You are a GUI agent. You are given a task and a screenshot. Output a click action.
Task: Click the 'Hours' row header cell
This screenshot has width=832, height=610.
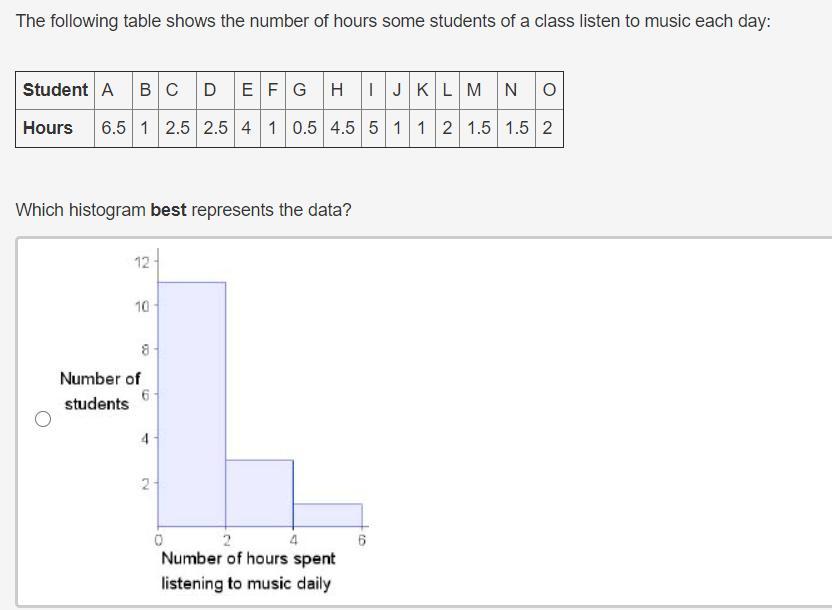[48, 128]
